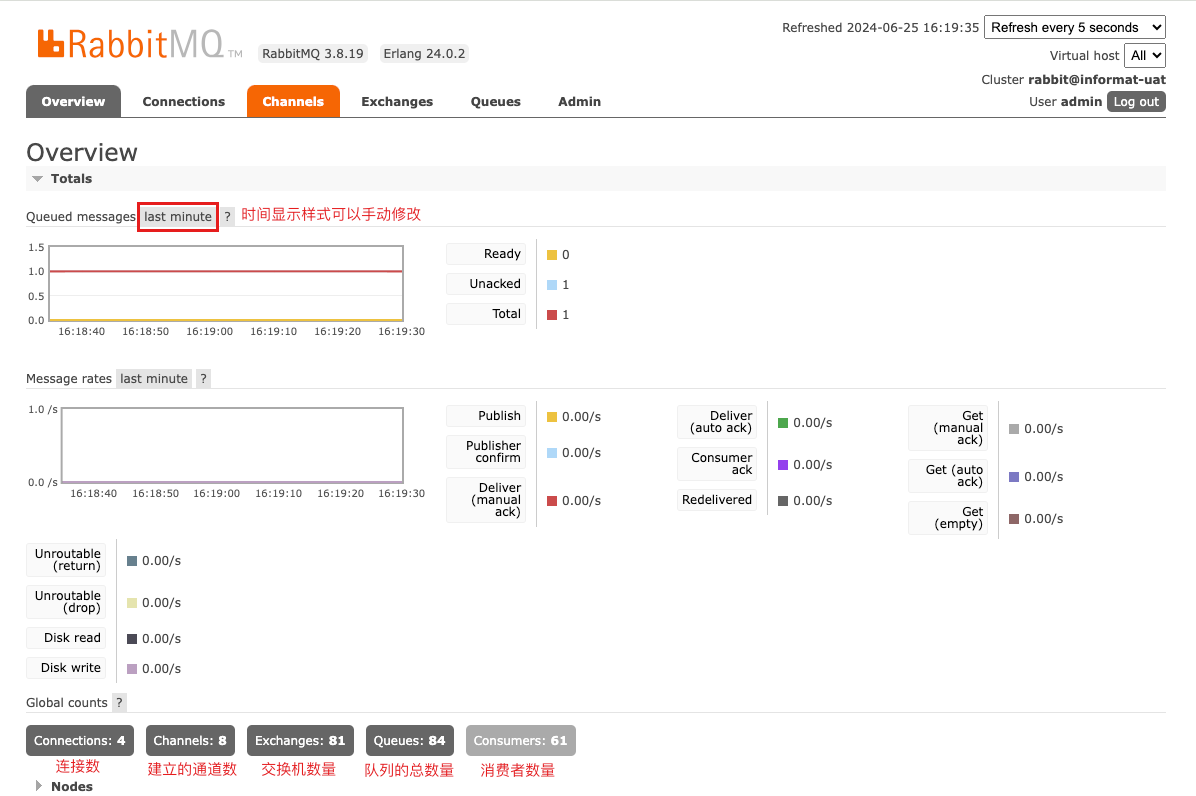Click the yellow Ready legend swatch
Image resolution: width=1196 pixels, height=796 pixels.
click(552, 255)
